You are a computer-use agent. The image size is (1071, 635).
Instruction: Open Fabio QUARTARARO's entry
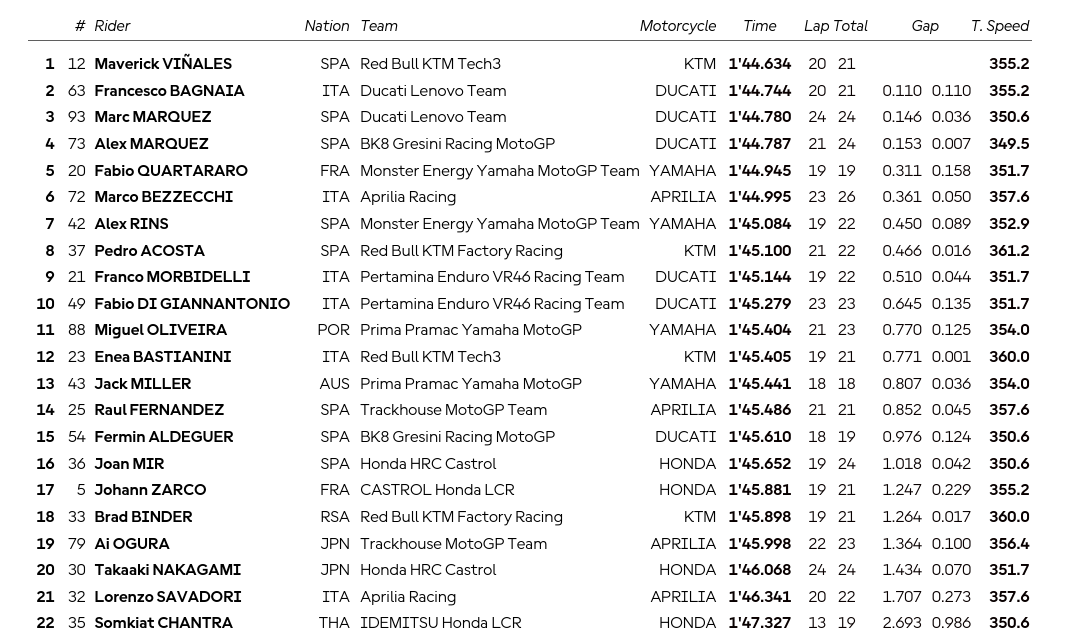(x=171, y=170)
